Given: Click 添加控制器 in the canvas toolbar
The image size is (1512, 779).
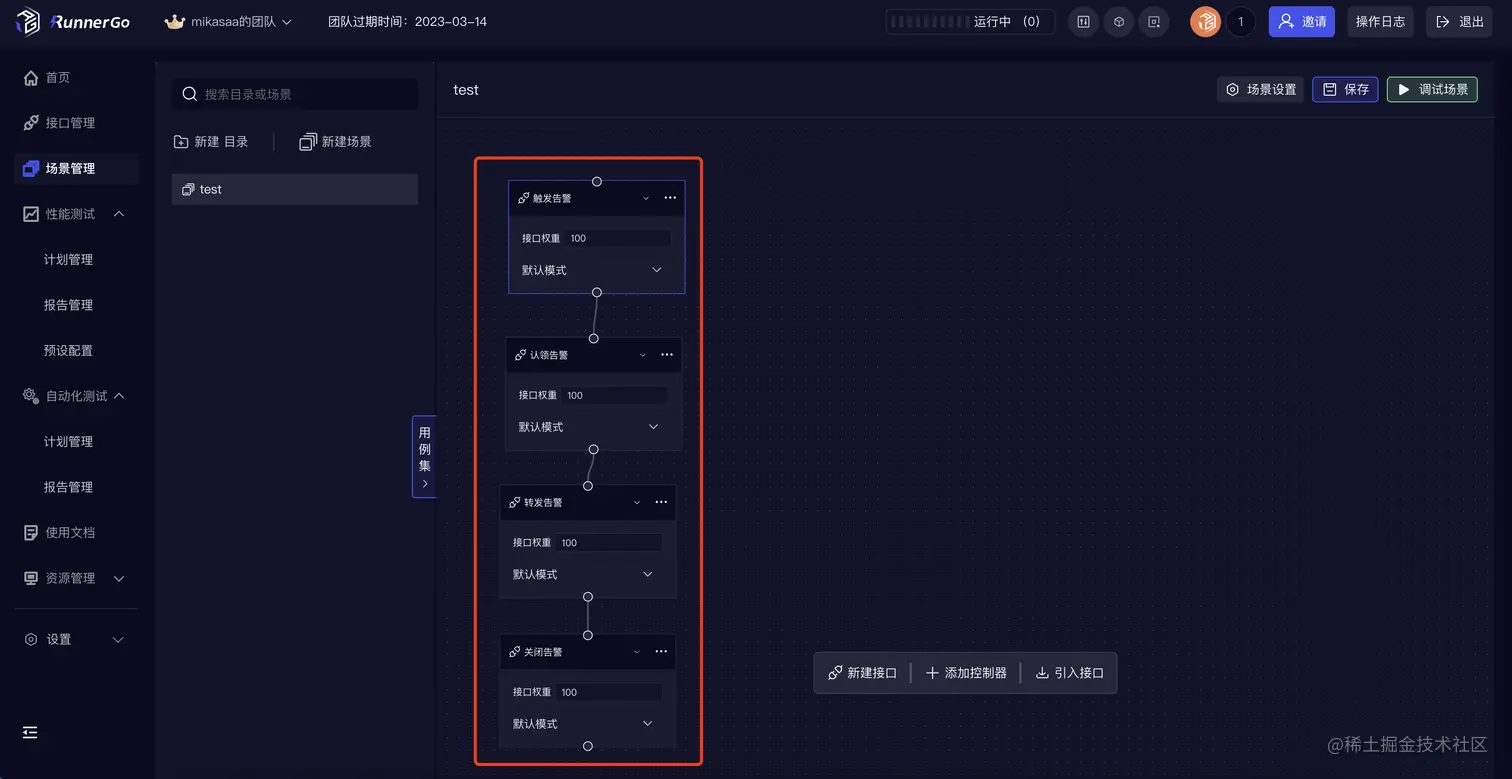Looking at the screenshot, I should 966,673.
